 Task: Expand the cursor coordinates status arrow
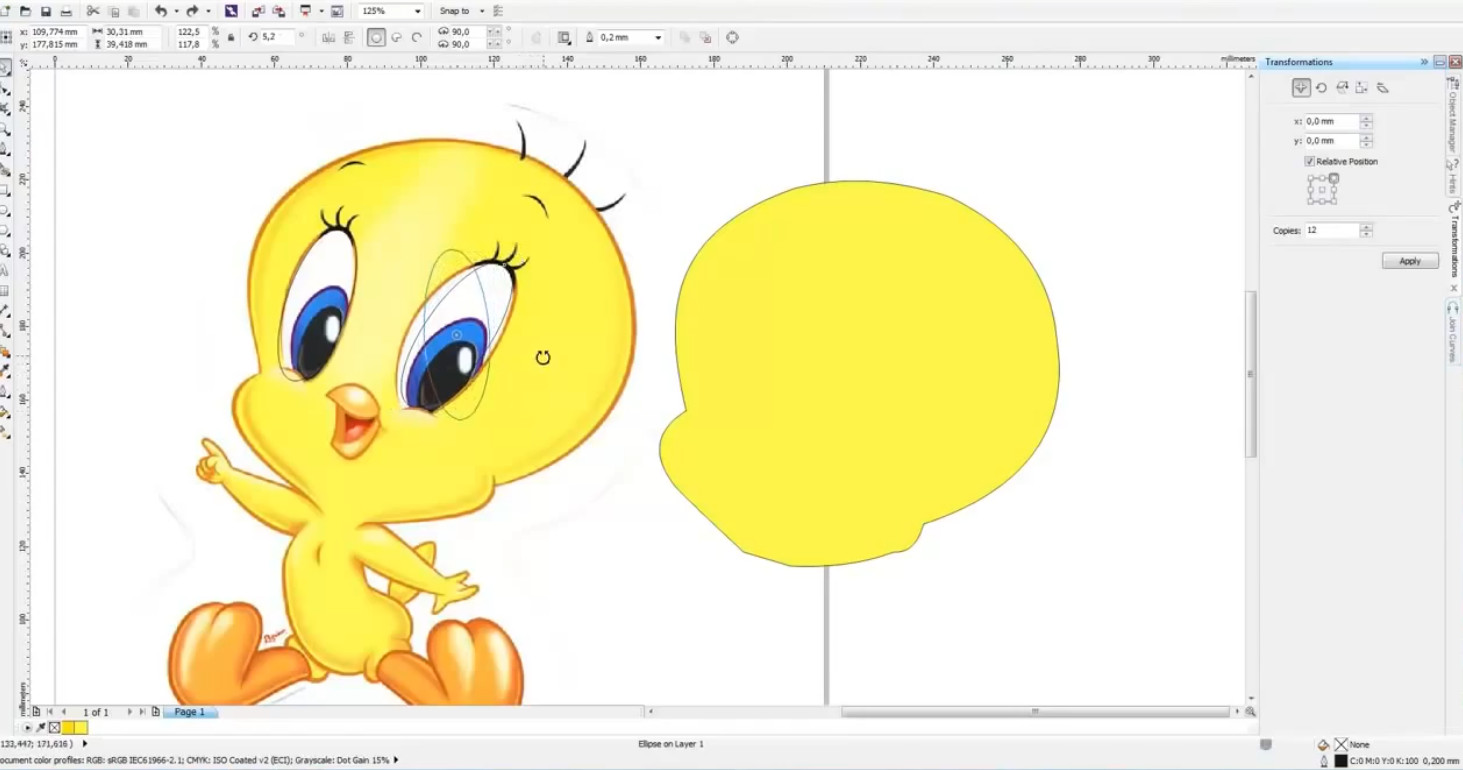84,744
